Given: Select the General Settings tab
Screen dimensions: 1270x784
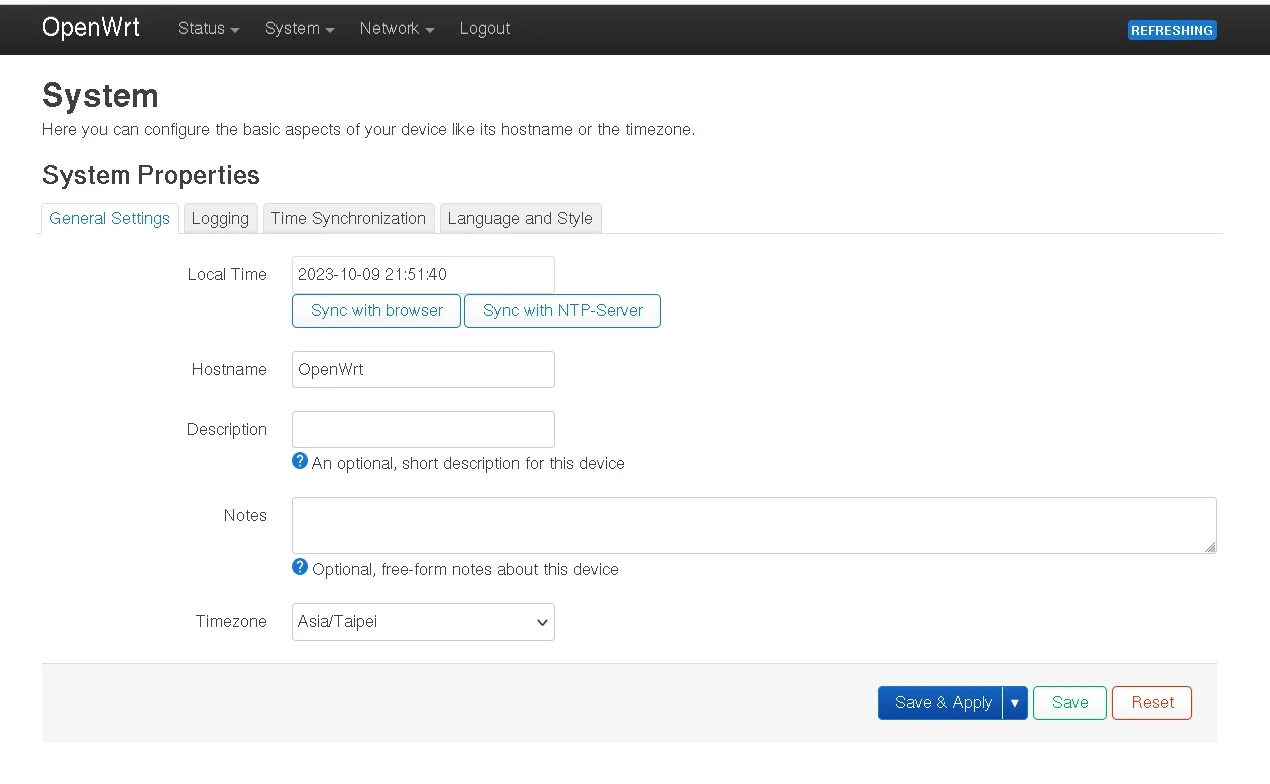Looking at the screenshot, I should click(110, 218).
